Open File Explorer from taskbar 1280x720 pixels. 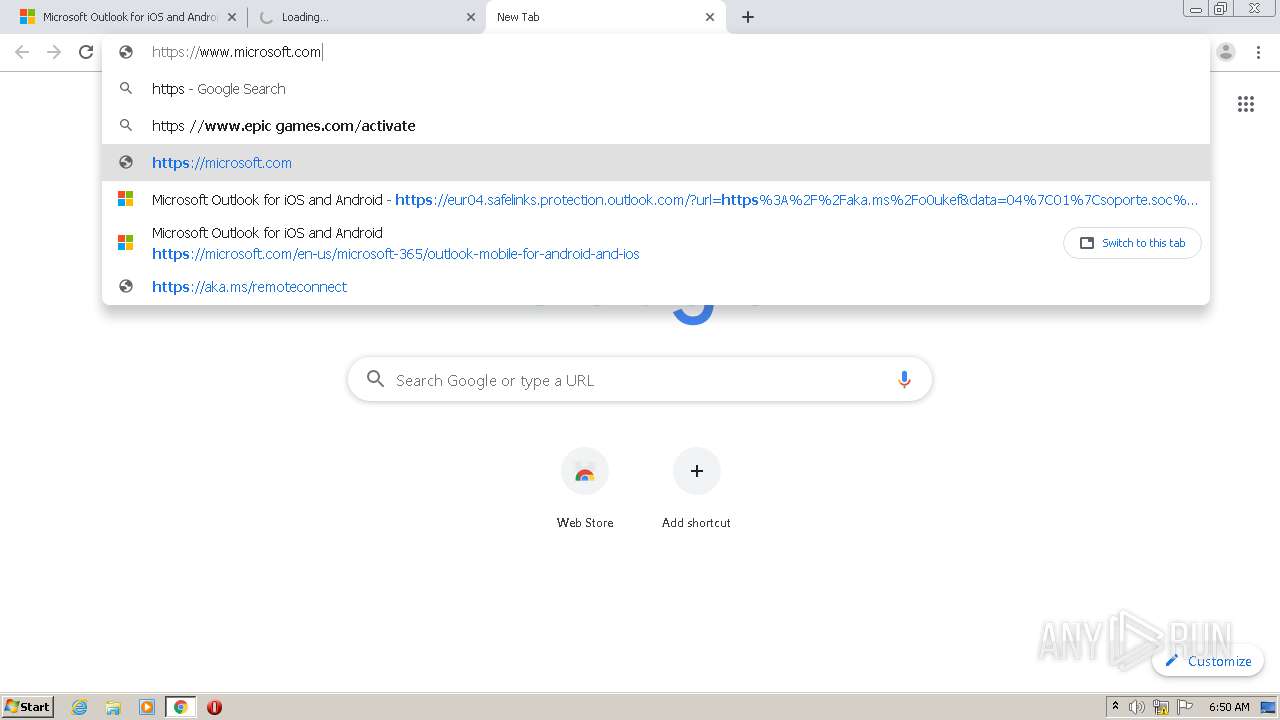click(113, 707)
